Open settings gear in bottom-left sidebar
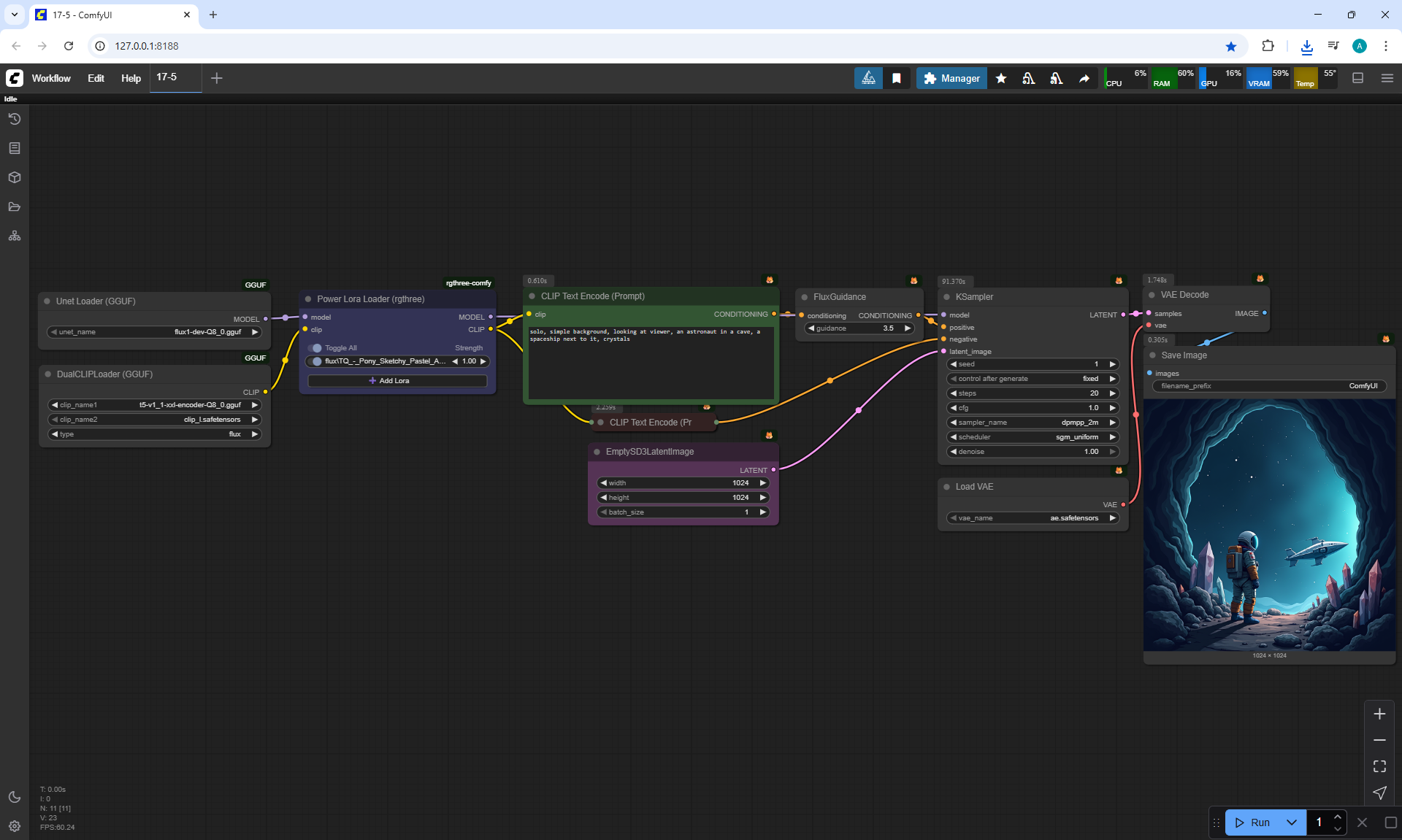The width and height of the screenshot is (1402, 840). tap(15, 826)
